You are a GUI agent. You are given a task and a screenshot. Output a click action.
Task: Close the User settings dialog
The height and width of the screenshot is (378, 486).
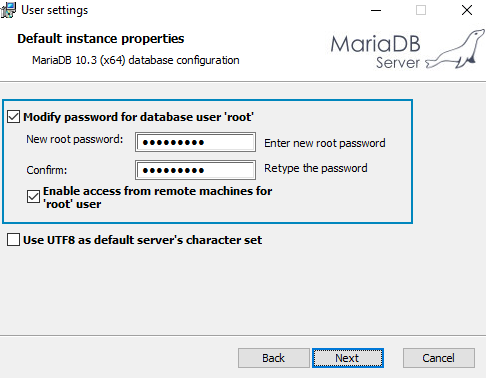(x=467, y=10)
